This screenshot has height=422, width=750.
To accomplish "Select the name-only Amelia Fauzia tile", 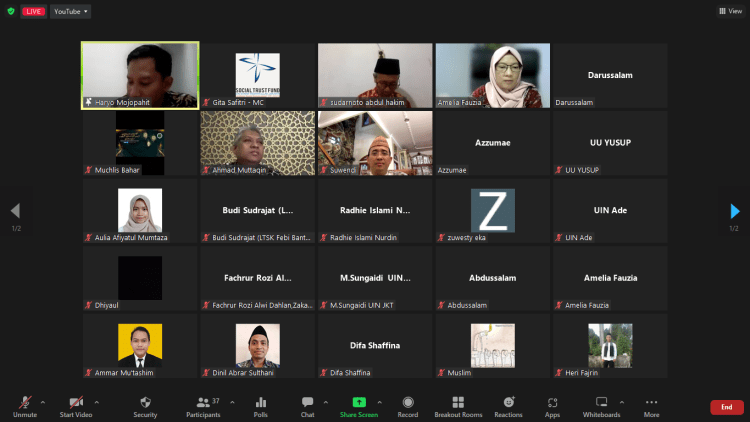I will [x=610, y=278].
